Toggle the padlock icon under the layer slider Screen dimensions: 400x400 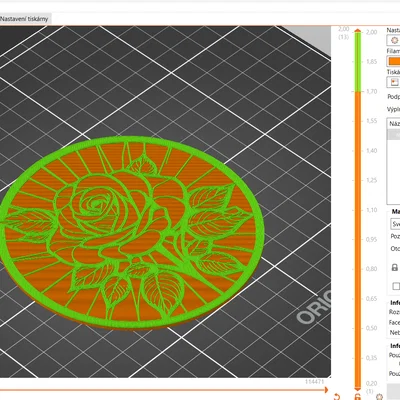tap(357, 397)
